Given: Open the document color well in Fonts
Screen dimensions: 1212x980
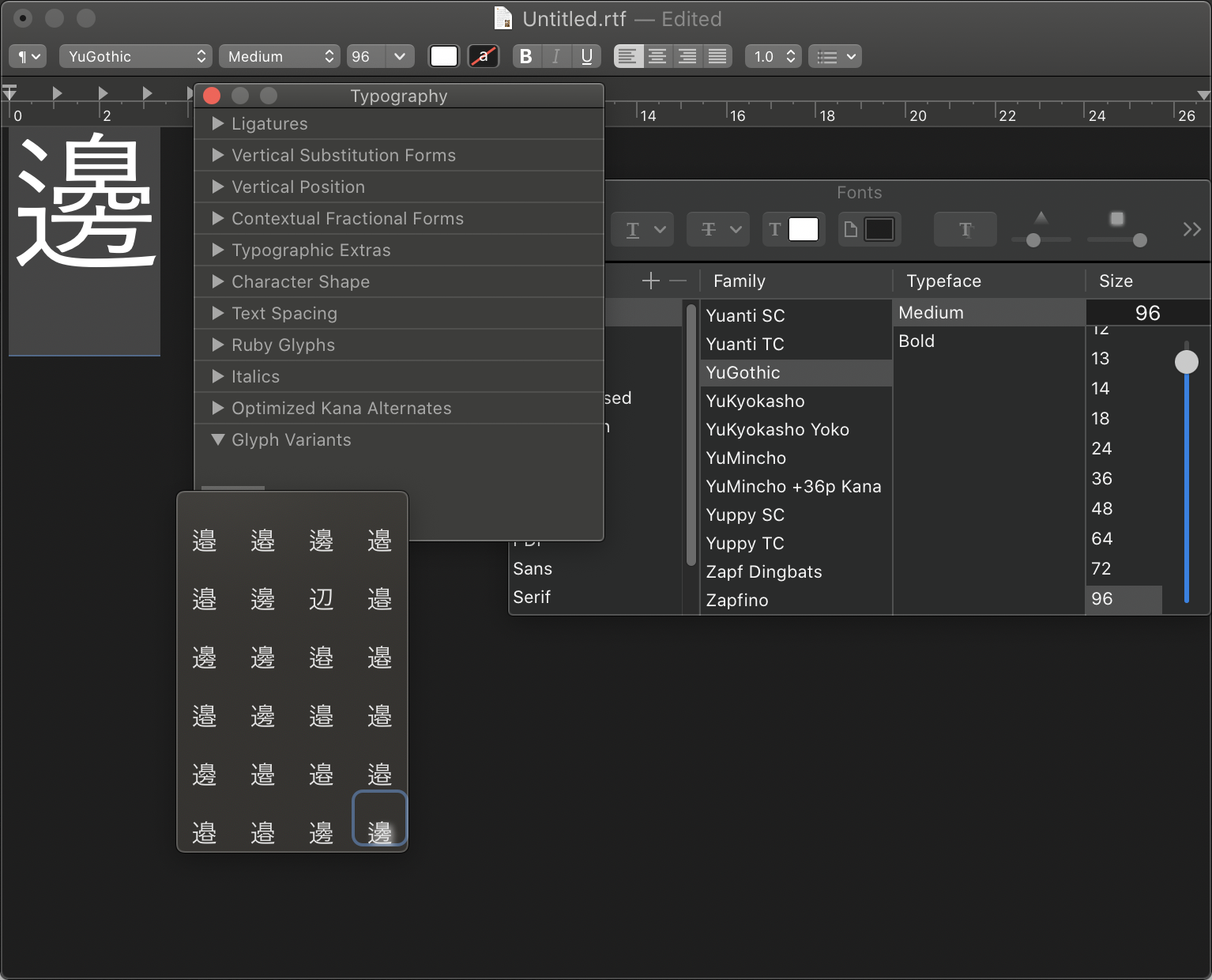Looking at the screenshot, I should pyautogui.click(x=870, y=229).
